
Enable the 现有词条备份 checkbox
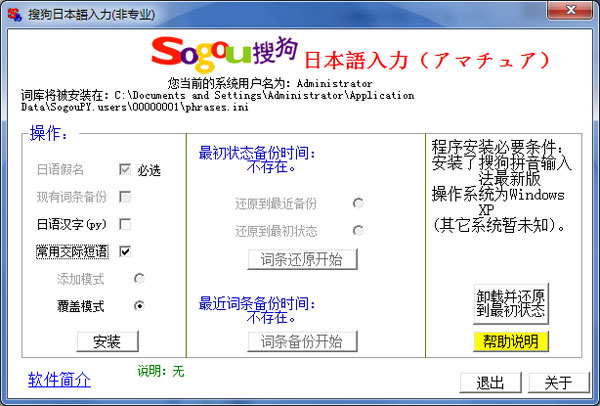(125, 197)
